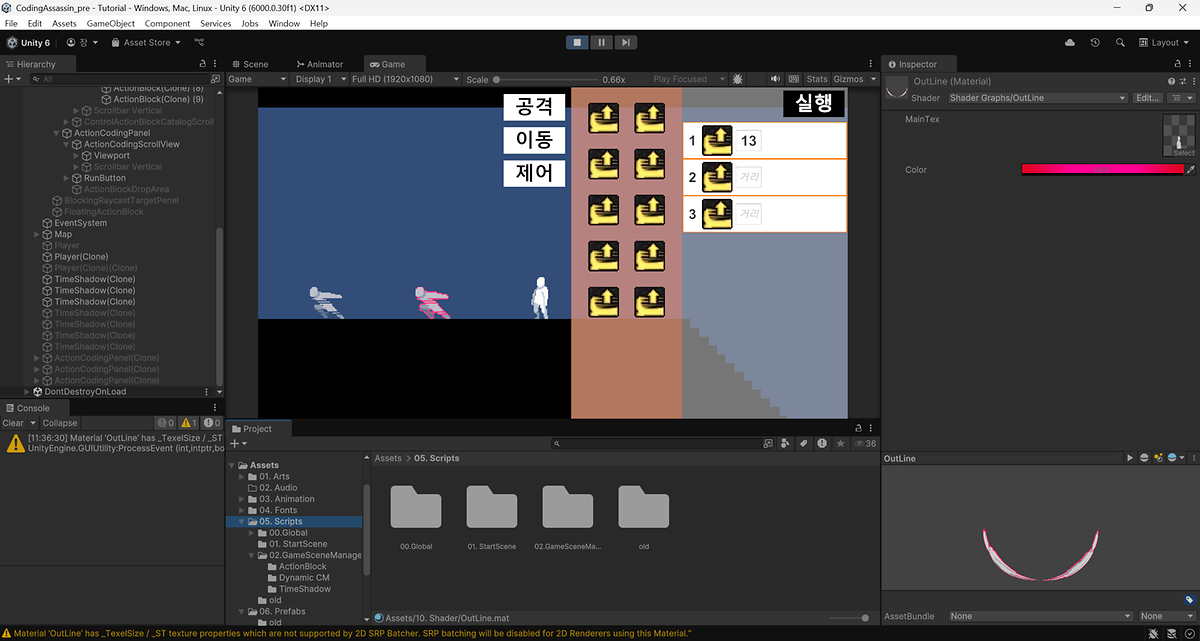
Task: Open the Full HD resolution dropdown
Action: coord(405,79)
